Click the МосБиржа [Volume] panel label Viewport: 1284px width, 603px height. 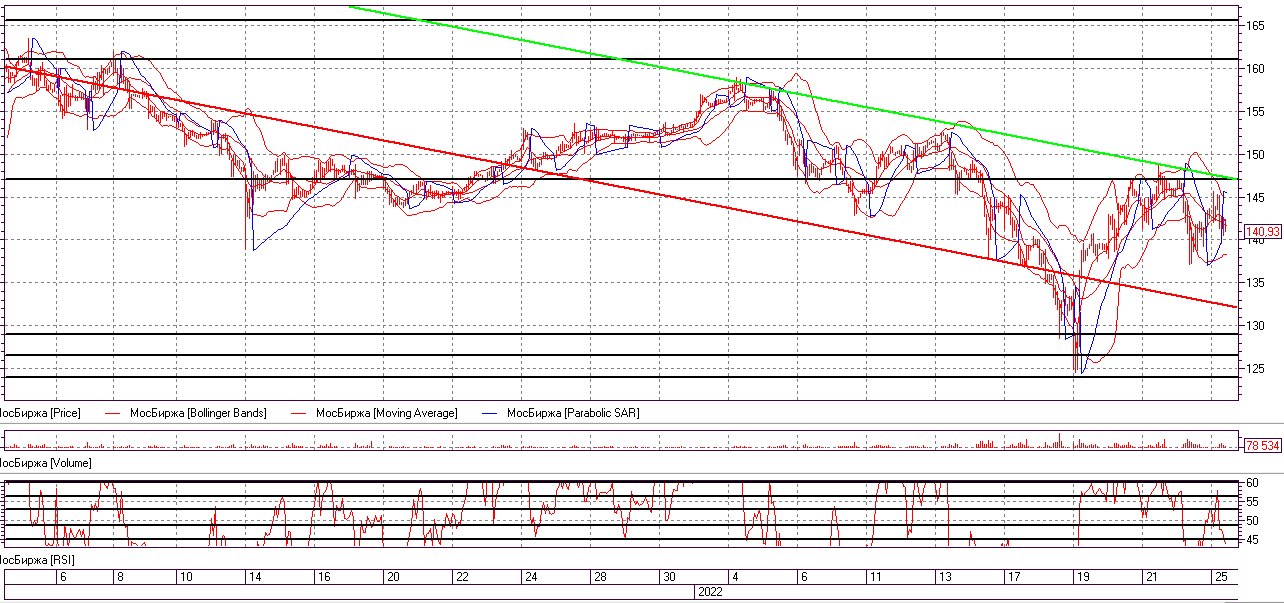[45, 463]
